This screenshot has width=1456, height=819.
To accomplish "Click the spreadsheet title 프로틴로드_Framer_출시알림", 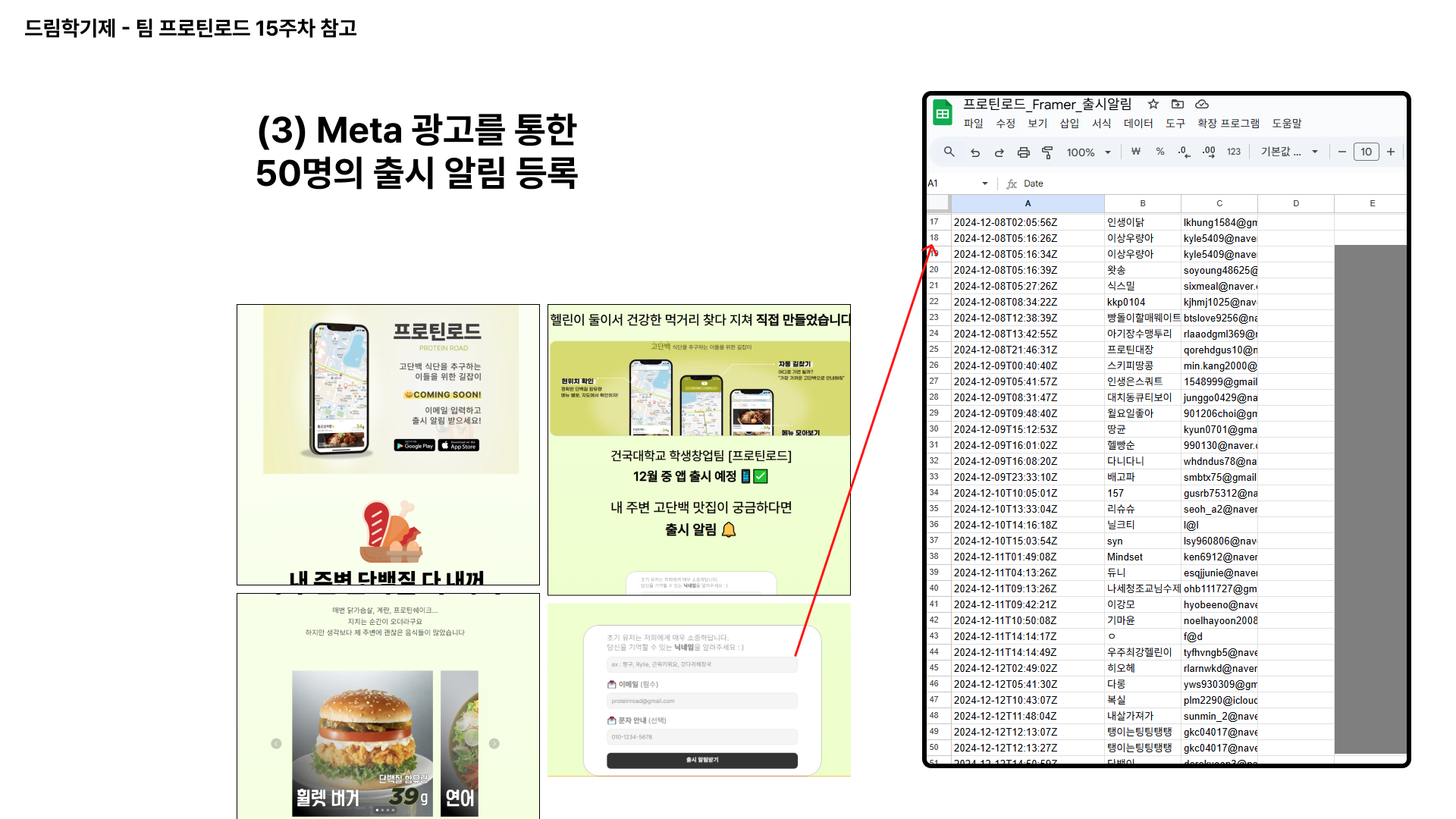I will point(1047,104).
